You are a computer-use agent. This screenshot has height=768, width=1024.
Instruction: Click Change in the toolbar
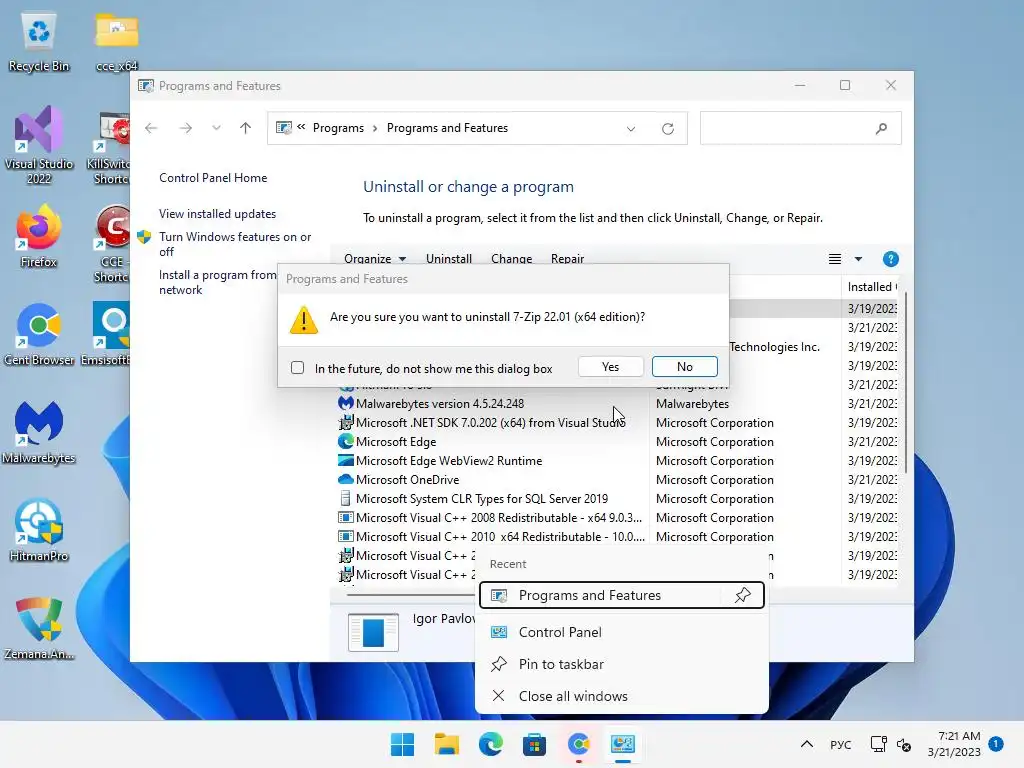[x=511, y=259]
